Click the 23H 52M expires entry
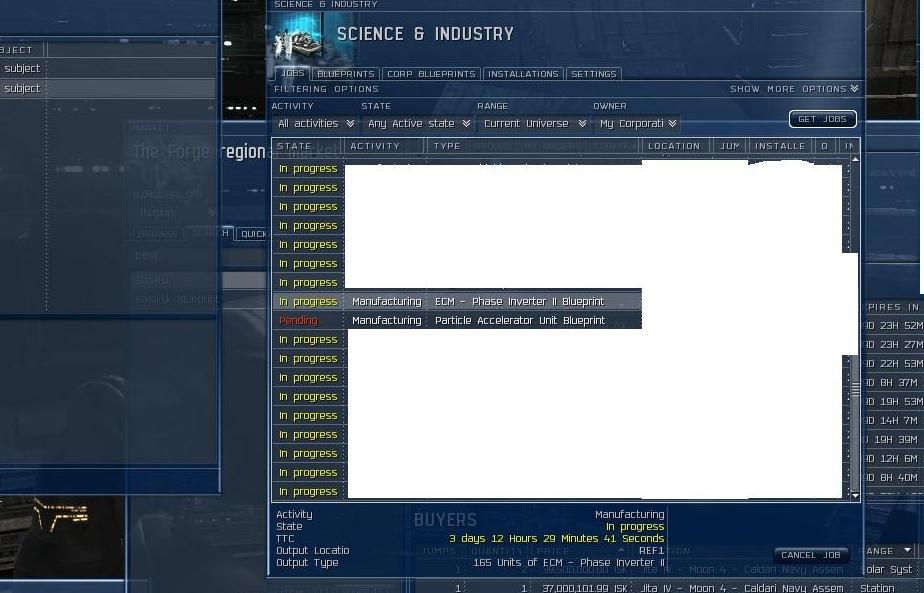The width and height of the screenshot is (924, 593). click(893, 325)
